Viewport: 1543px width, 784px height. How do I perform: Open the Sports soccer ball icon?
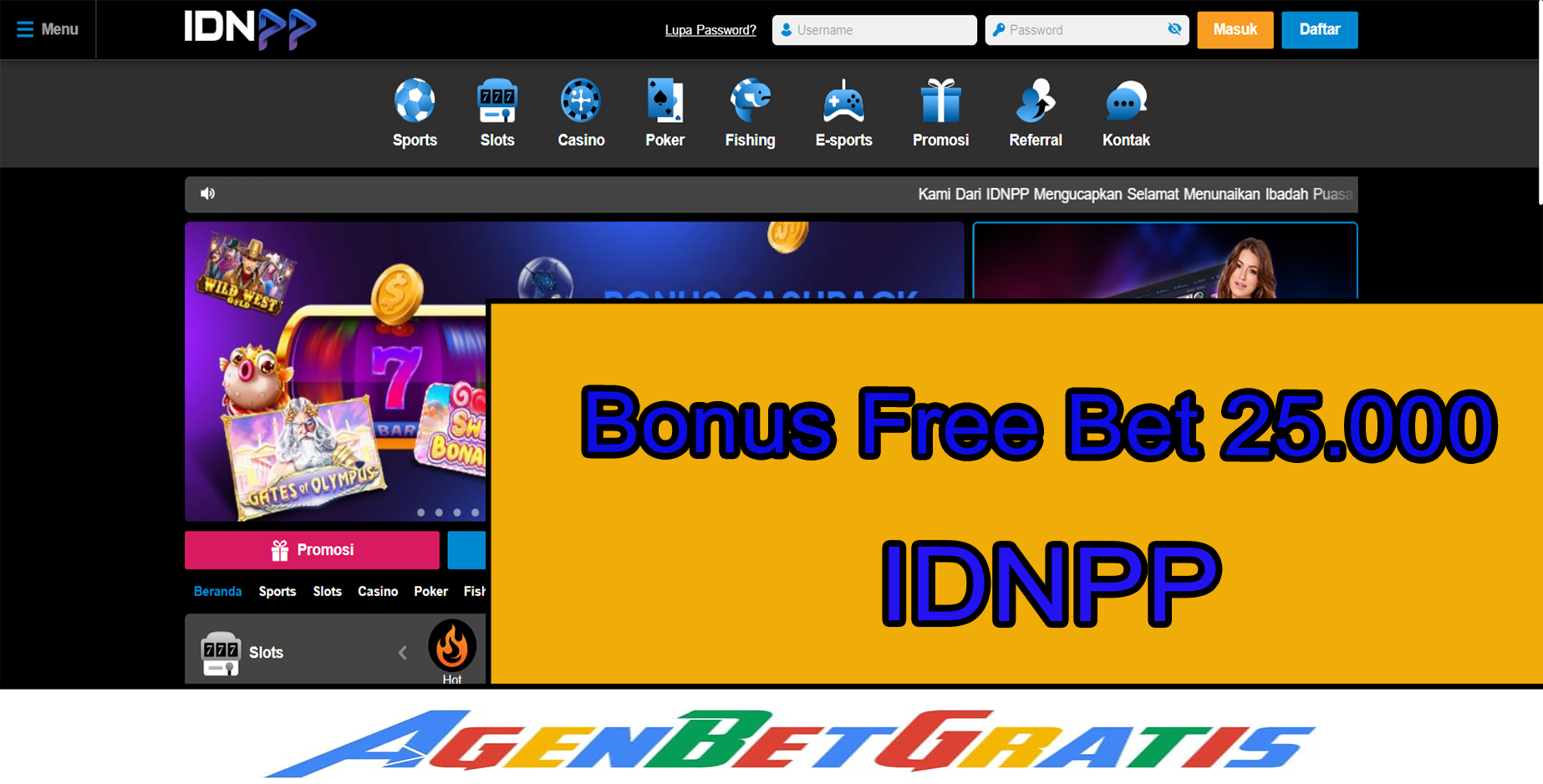point(415,100)
